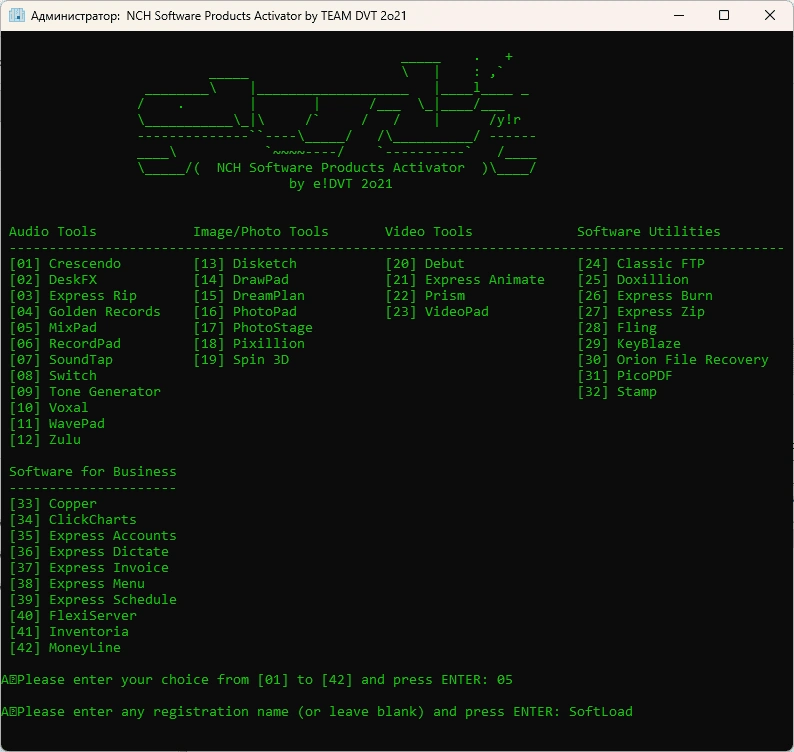Image resolution: width=794 pixels, height=752 pixels.
Task: Click the '[01] Crescendo' entry
Action: point(65,264)
